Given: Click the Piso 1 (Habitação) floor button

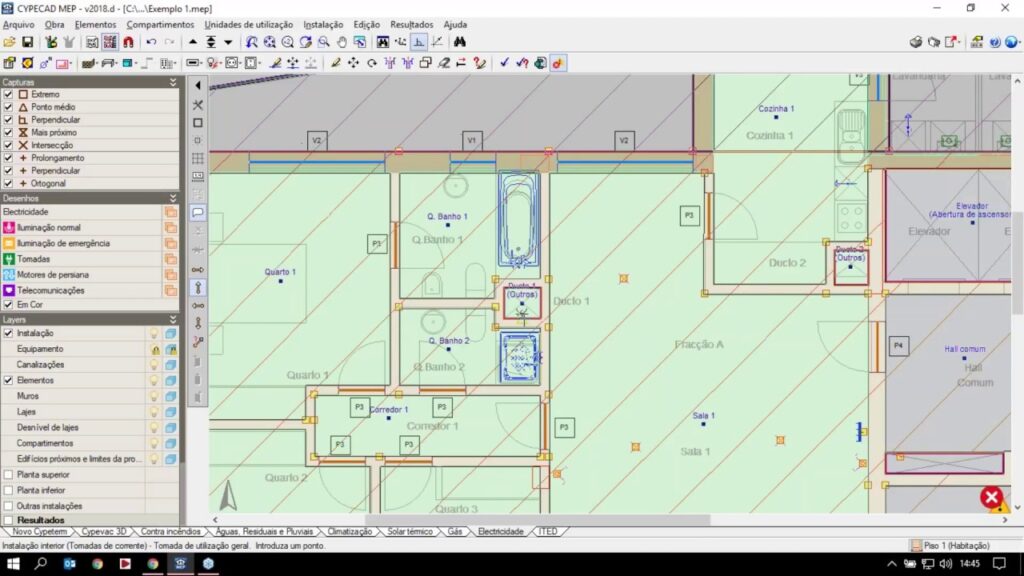Looking at the screenshot, I should (950, 545).
